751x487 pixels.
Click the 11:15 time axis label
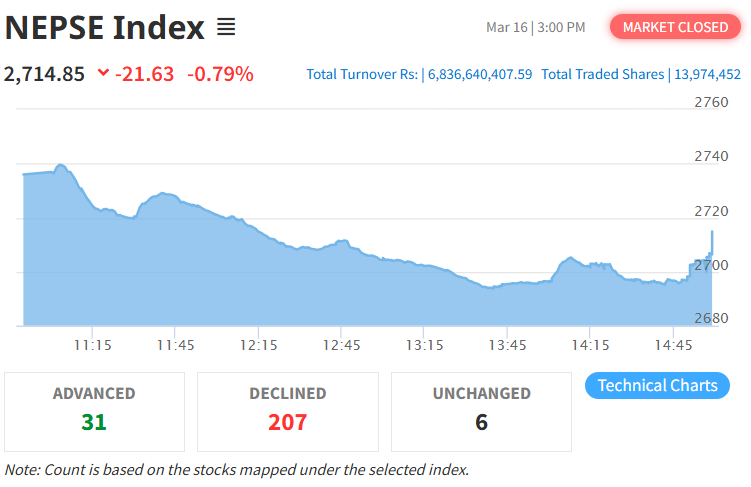point(91,344)
